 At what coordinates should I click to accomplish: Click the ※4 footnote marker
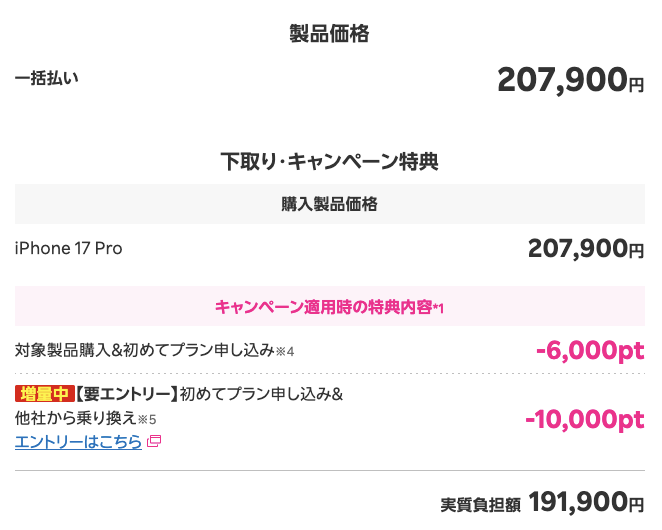[285, 352]
